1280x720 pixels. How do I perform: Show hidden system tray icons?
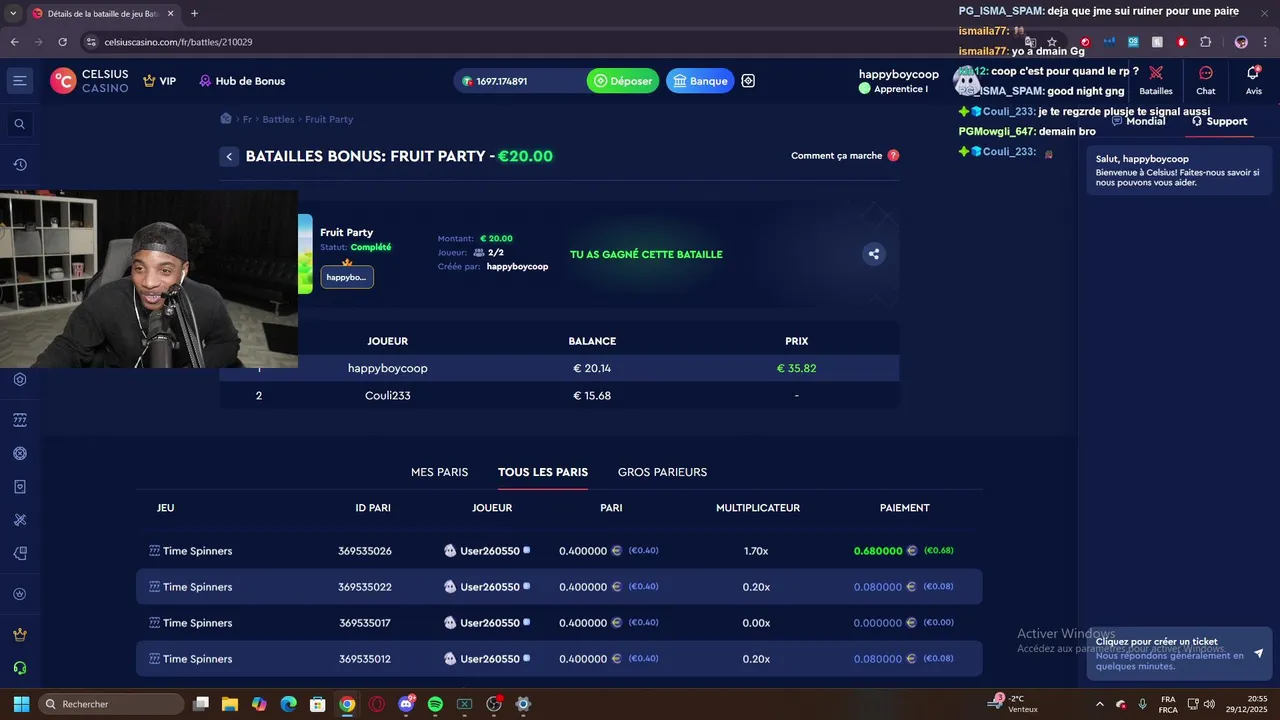(x=1100, y=704)
